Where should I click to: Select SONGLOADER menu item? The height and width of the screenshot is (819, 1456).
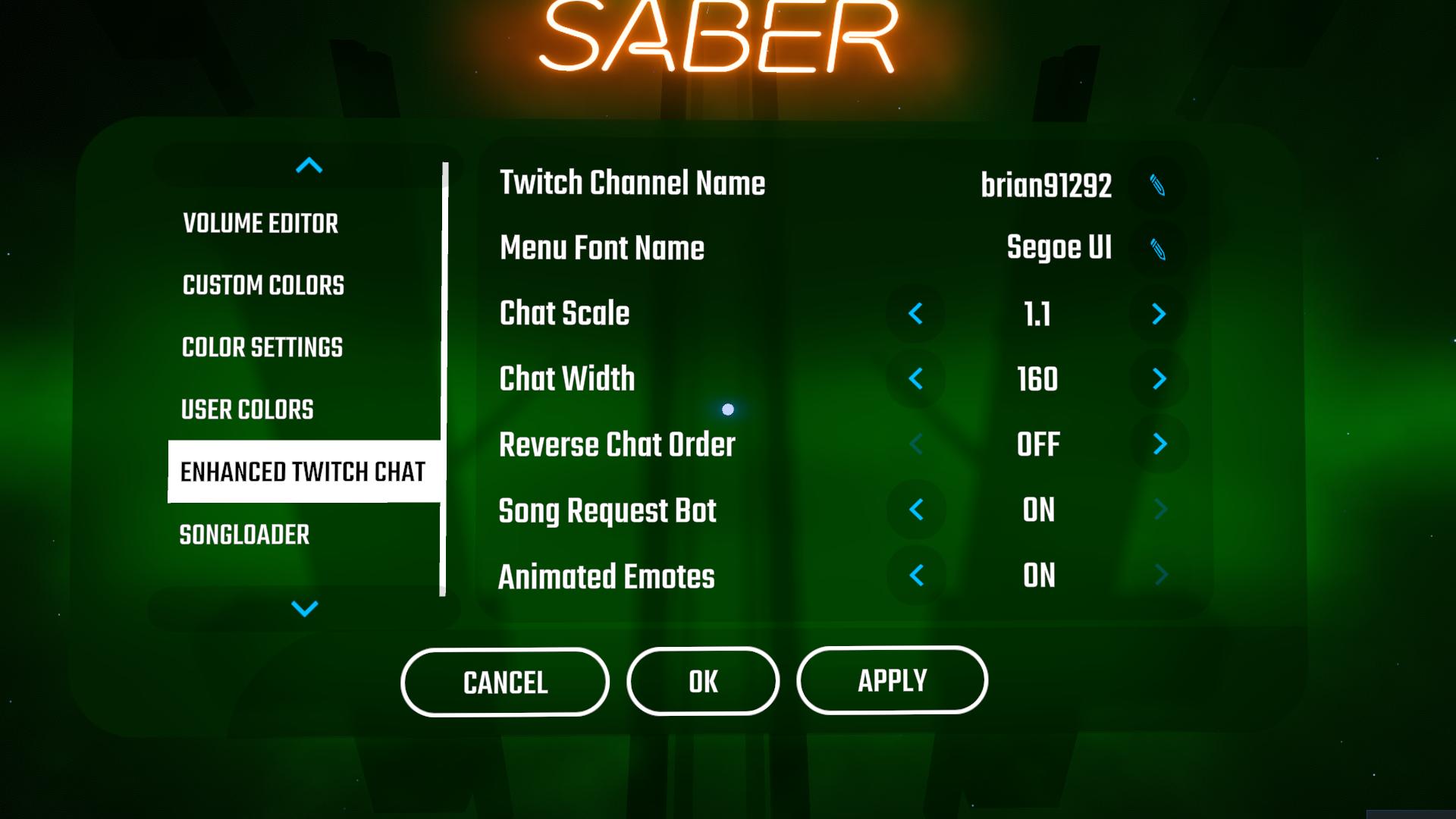pyautogui.click(x=245, y=534)
